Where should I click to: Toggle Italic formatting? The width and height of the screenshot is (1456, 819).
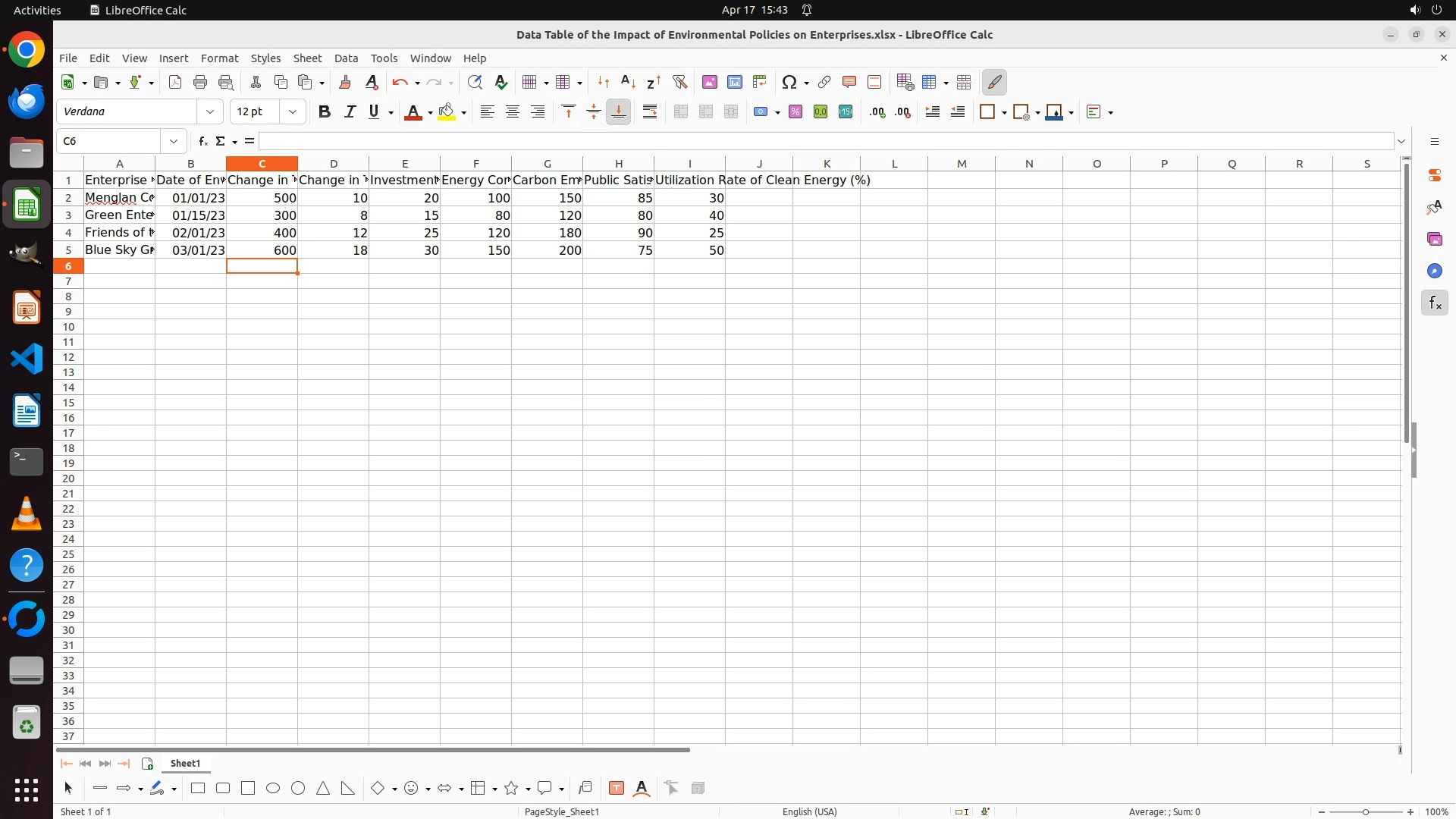coord(350,111)
